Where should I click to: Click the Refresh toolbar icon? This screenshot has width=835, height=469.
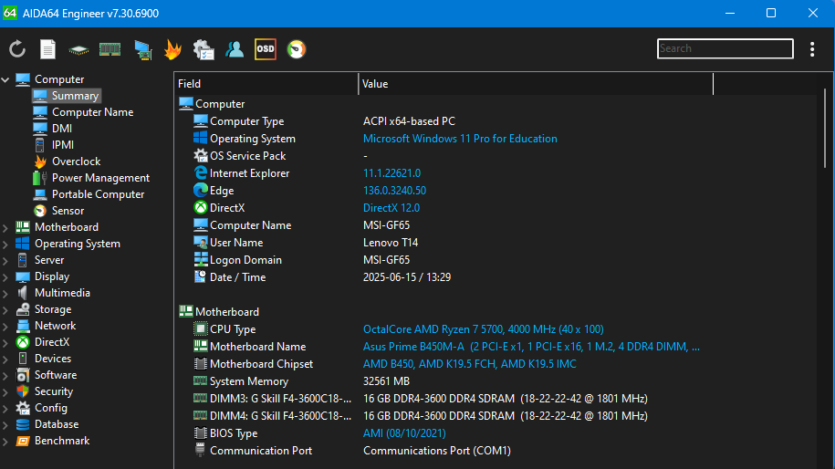point(17,50)
